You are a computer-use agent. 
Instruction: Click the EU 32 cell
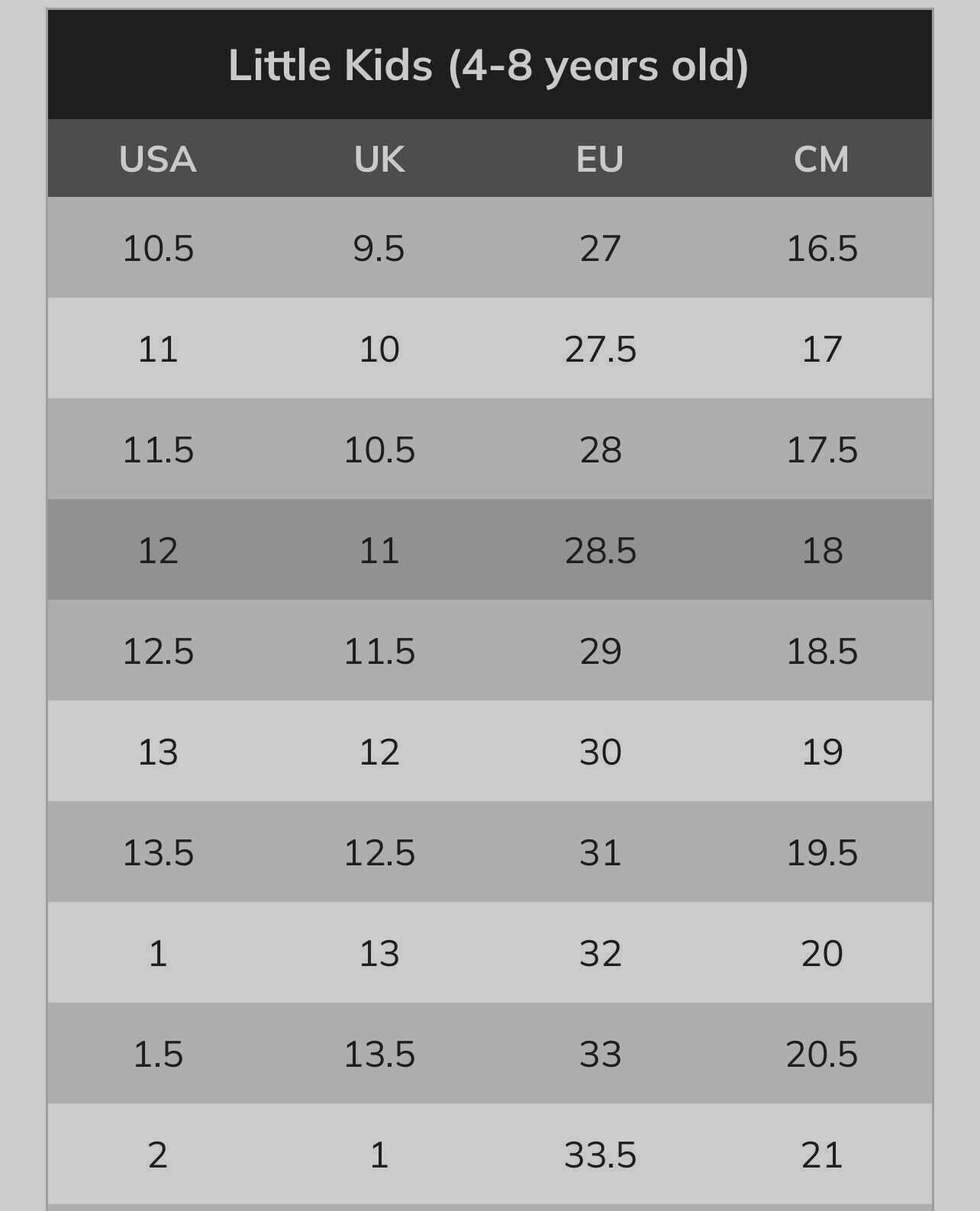[600, 954]
